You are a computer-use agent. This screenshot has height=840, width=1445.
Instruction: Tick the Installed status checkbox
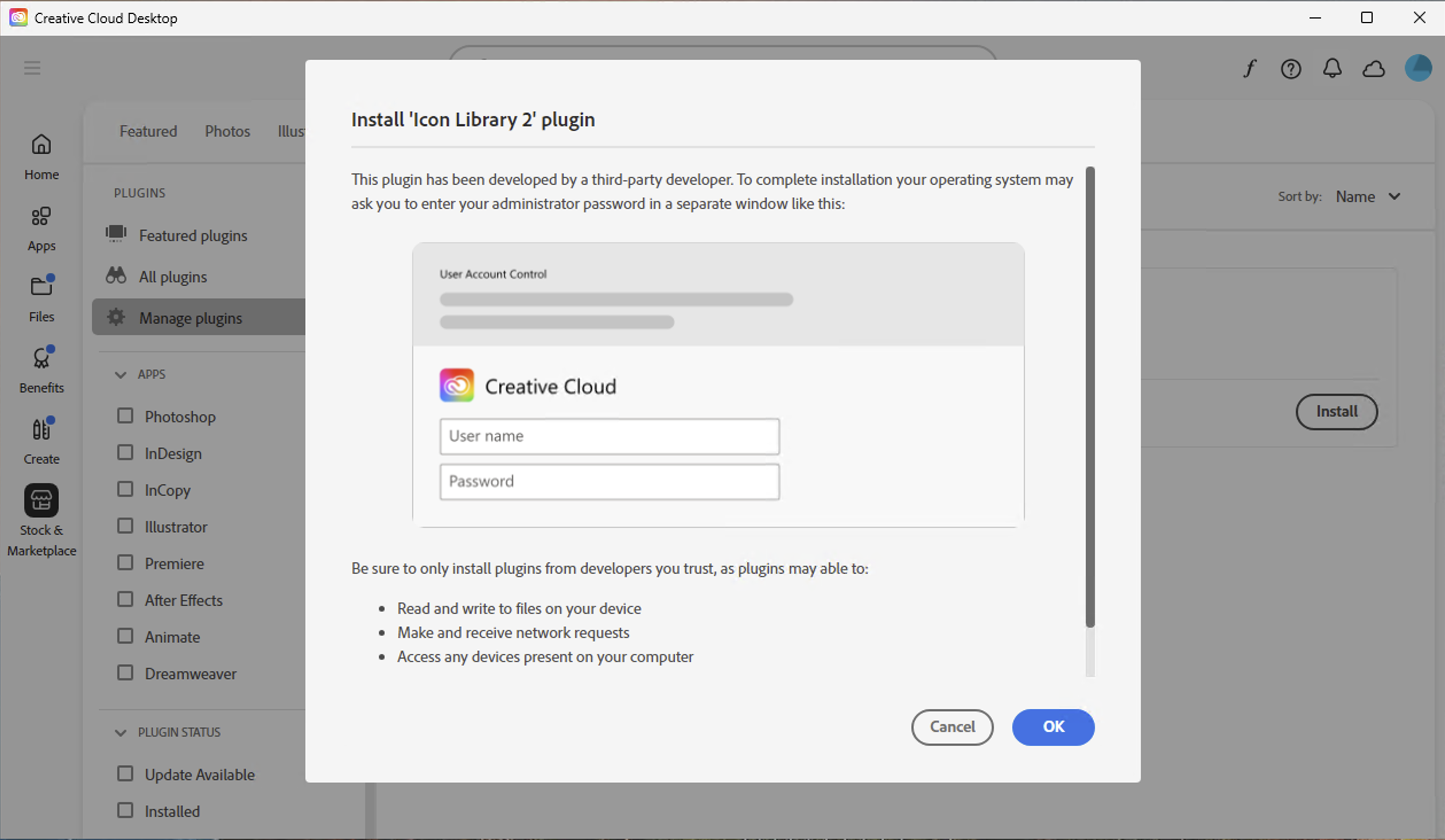(x=125, y=810)
